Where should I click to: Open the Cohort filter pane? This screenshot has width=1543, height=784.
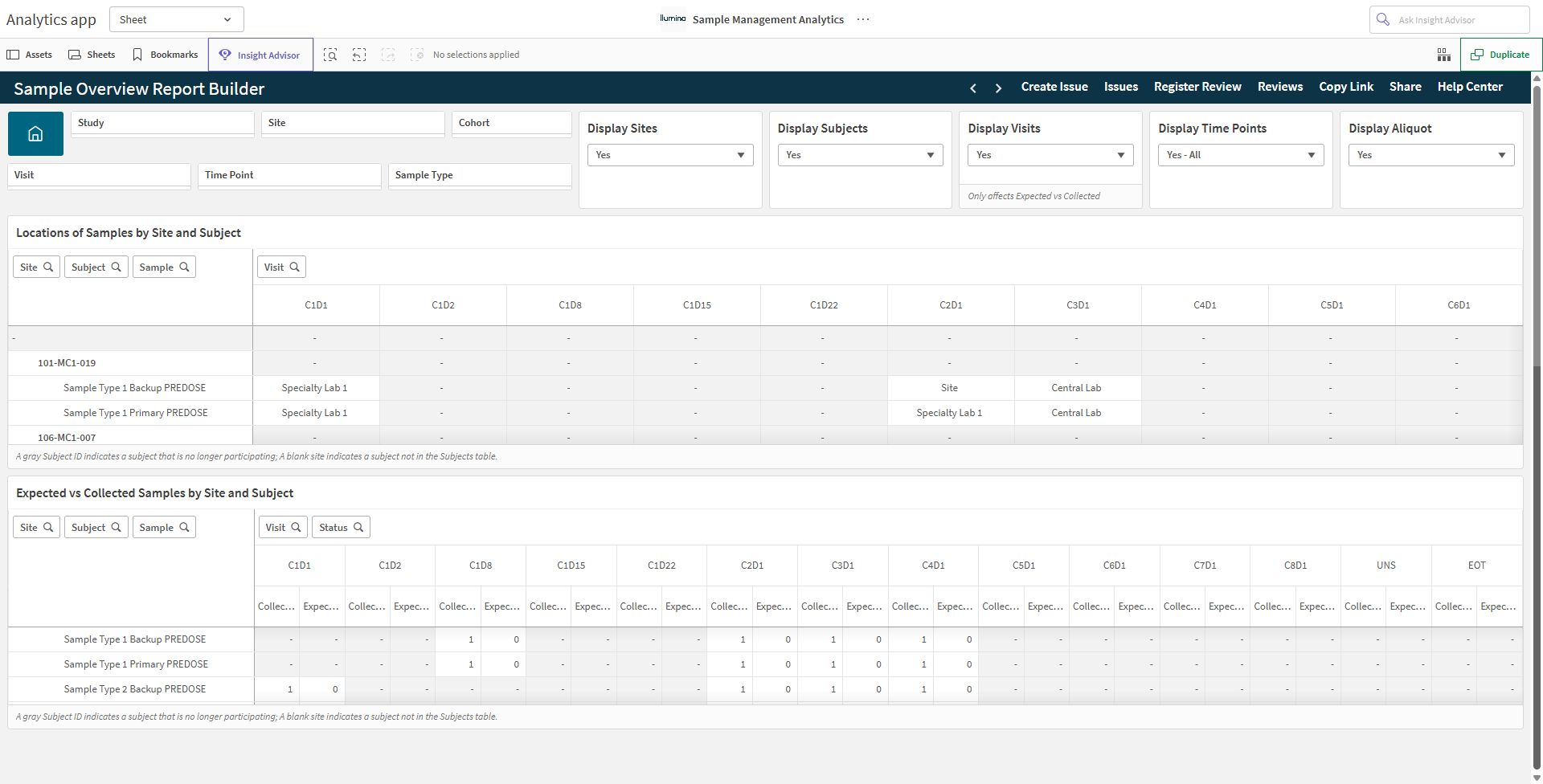coord(512,123)
